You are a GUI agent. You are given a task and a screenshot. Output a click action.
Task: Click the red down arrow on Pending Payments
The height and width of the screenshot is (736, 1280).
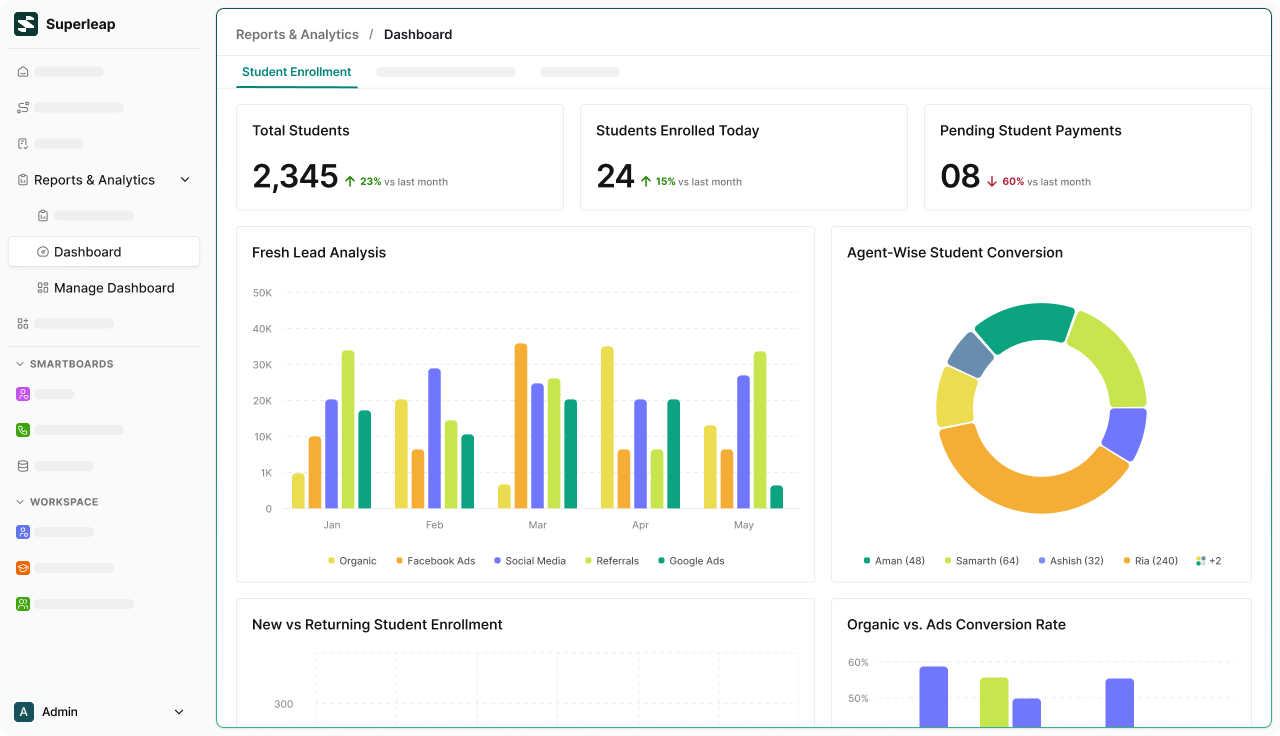pos(992,182)
